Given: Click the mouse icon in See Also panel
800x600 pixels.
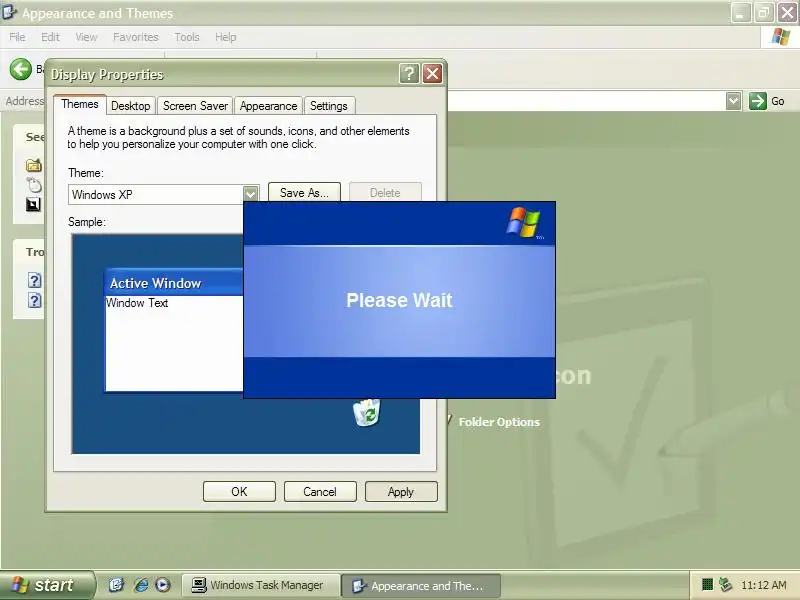Looking at the screenshot, I should [x=34, y=184].
